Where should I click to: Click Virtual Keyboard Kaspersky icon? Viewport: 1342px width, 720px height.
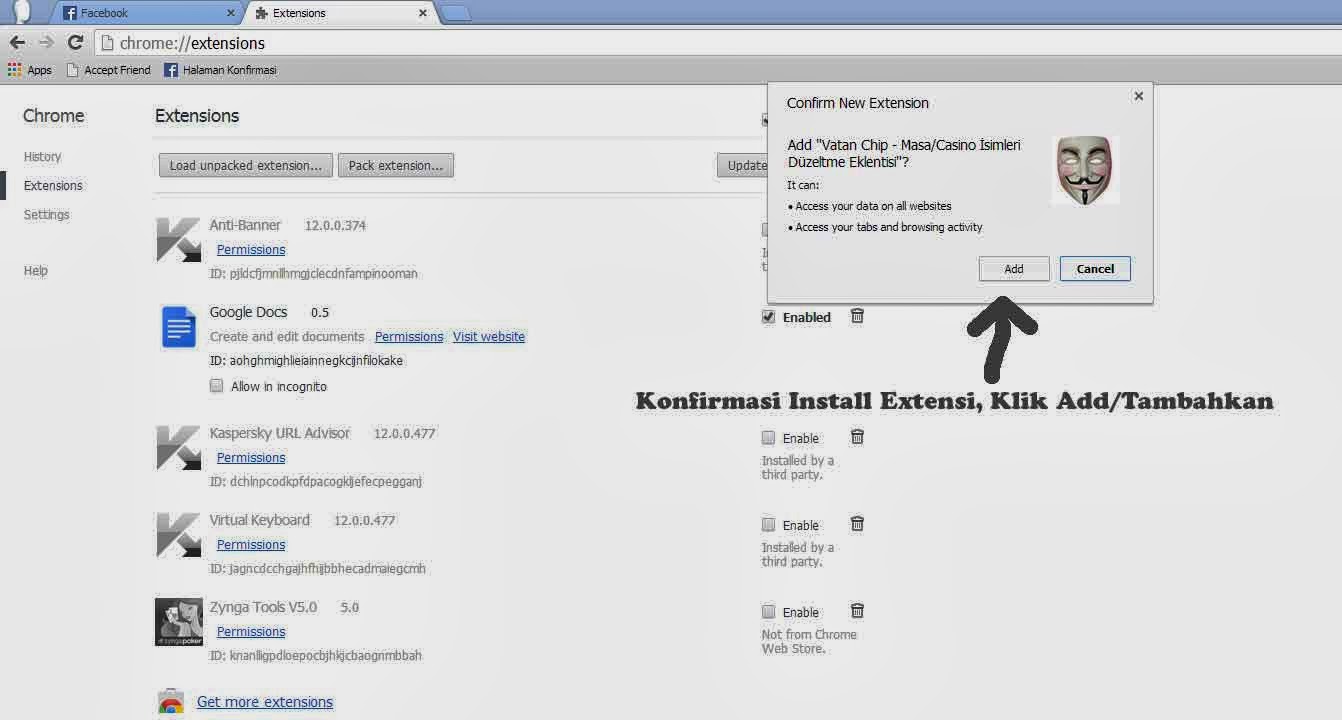(x=178, y=535)
